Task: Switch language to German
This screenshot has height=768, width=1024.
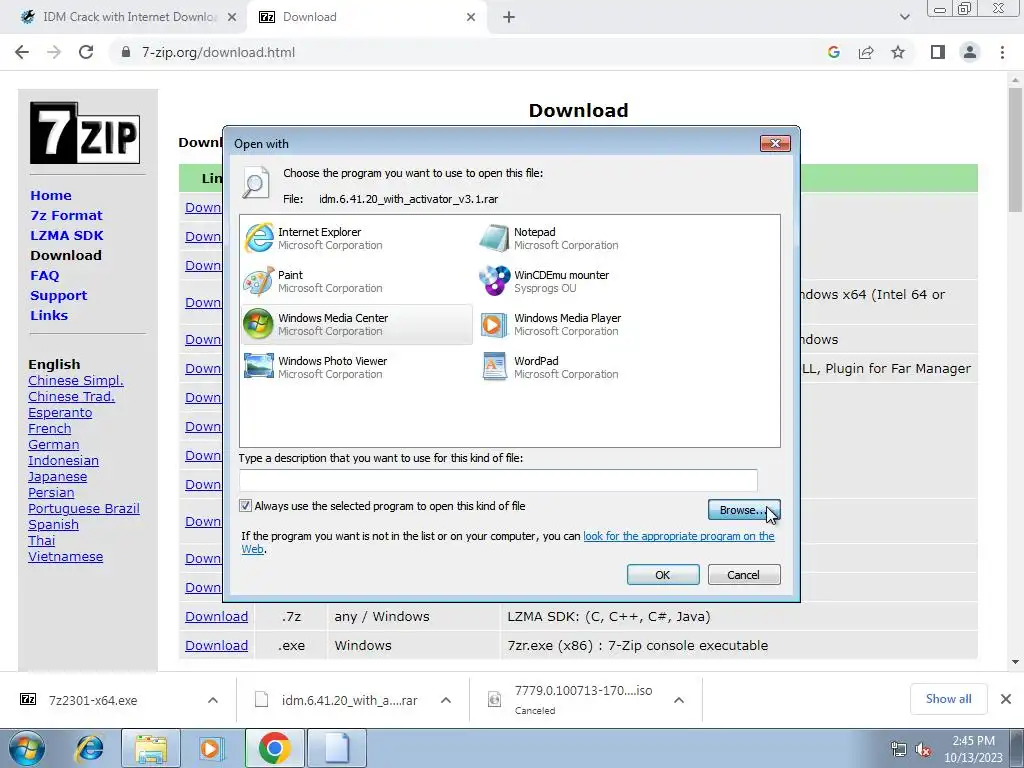Action: [54, 445]
